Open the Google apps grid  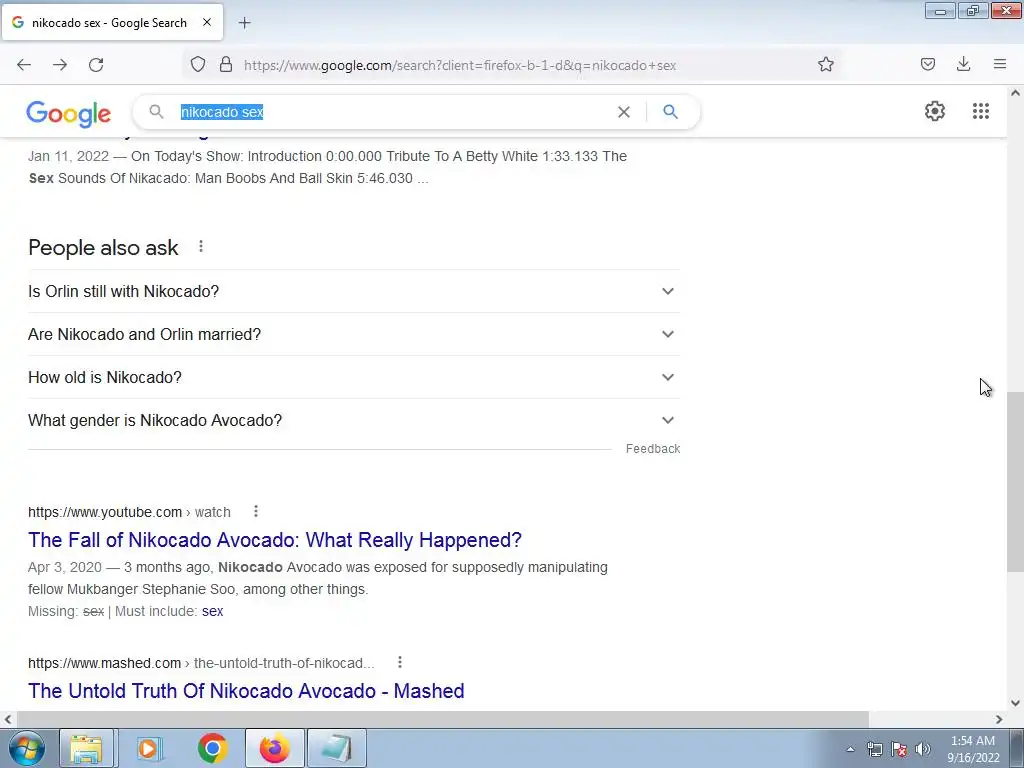pos(980,111)
